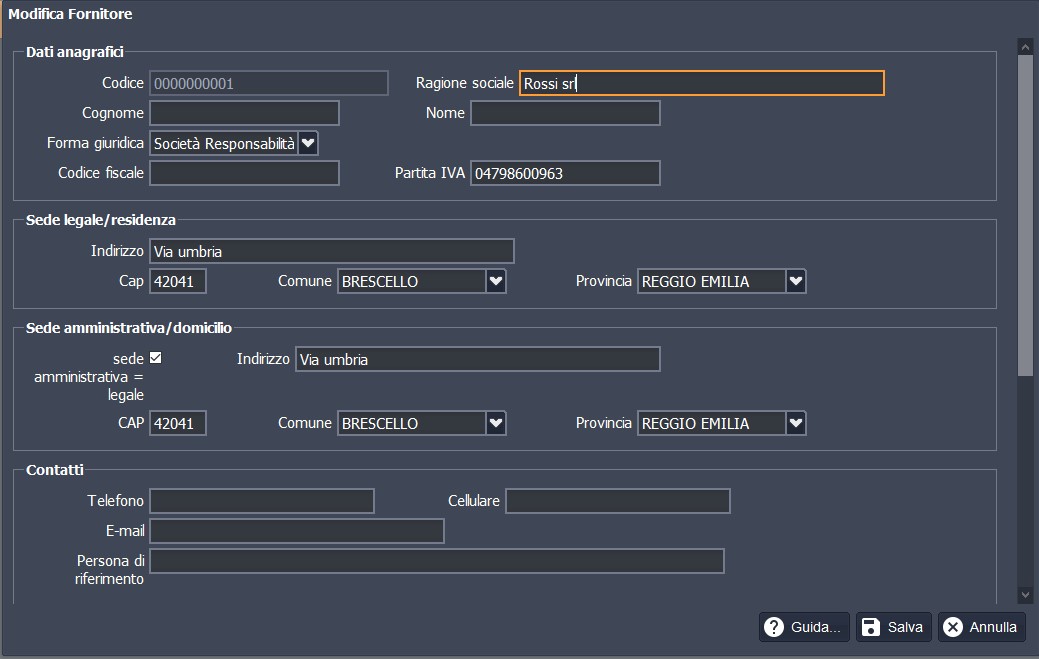Screen dimensions: 1039x659
Task: Expand Comune dropdown in Sede legale
Action: tap(496, 281)
